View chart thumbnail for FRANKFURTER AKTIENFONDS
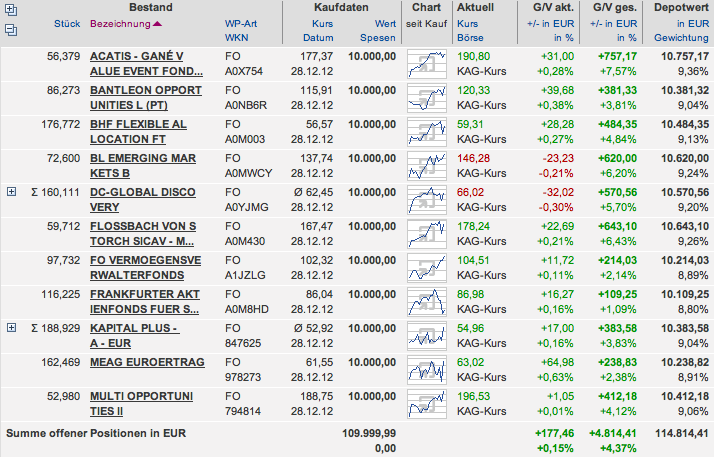Image resolution: width=714 pixels, height=457 pixels. point(427,302)
